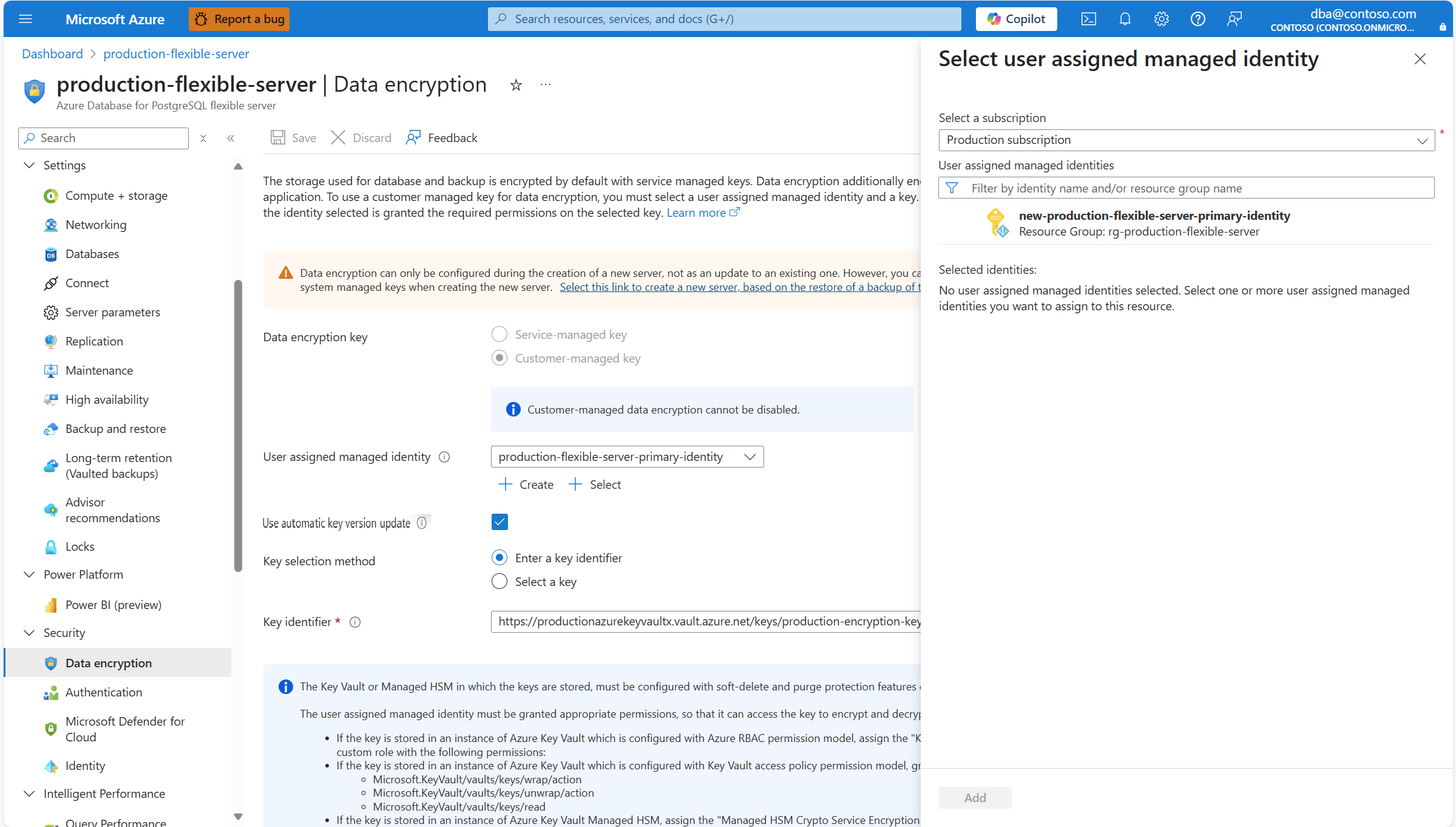Image resolution: width=1456 pixels, height=827 pixels.
Task: Open the notifications bell
Action: point(1125,19)
